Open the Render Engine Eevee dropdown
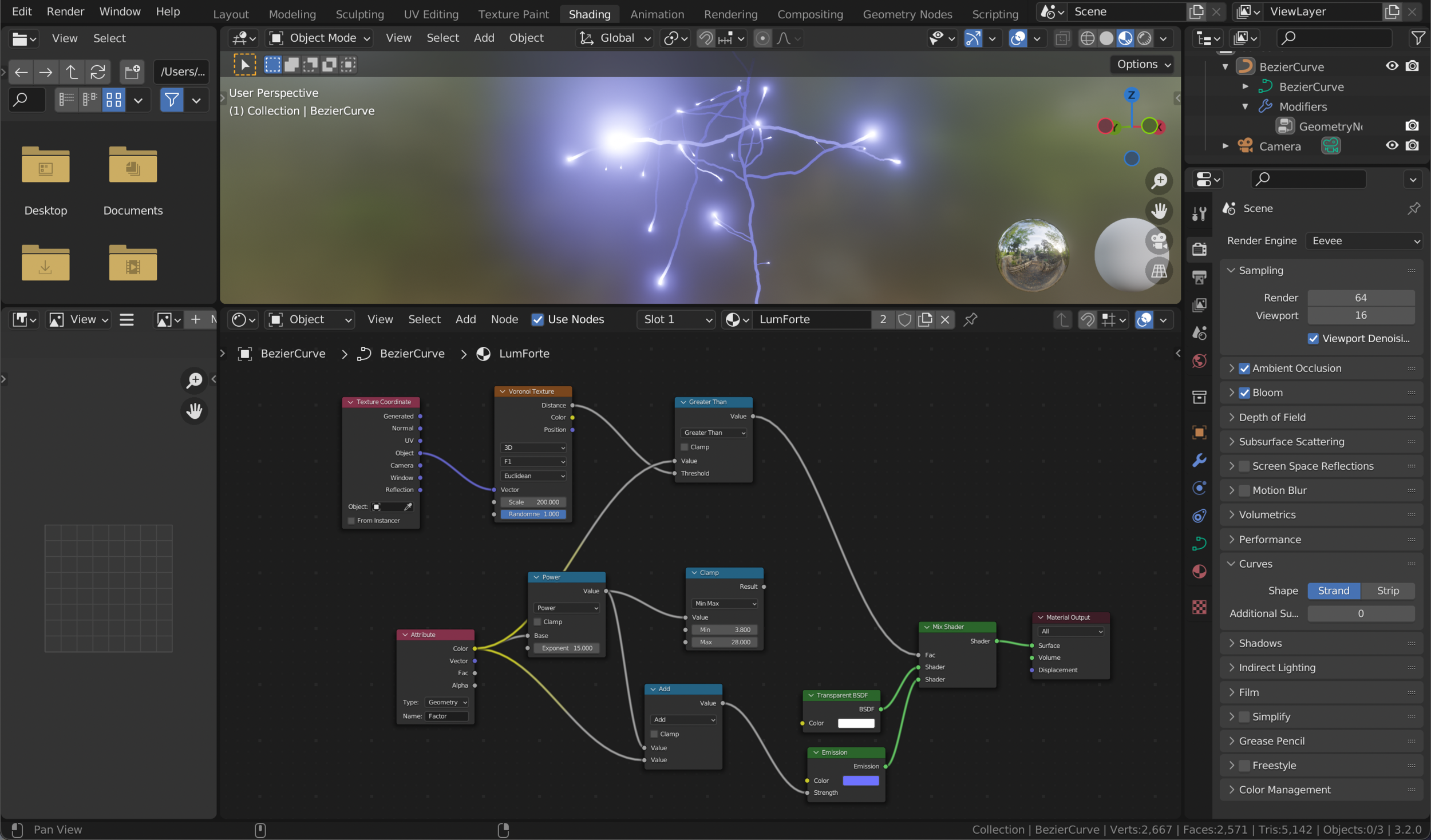This screenshot has height=840, width=1431. (x=1365, y=241)
